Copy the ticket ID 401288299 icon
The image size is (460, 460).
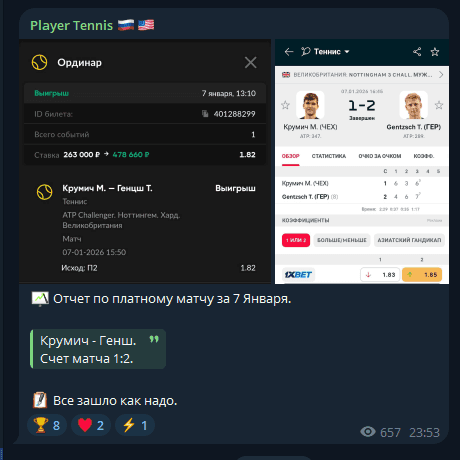(x=205, y=114)
